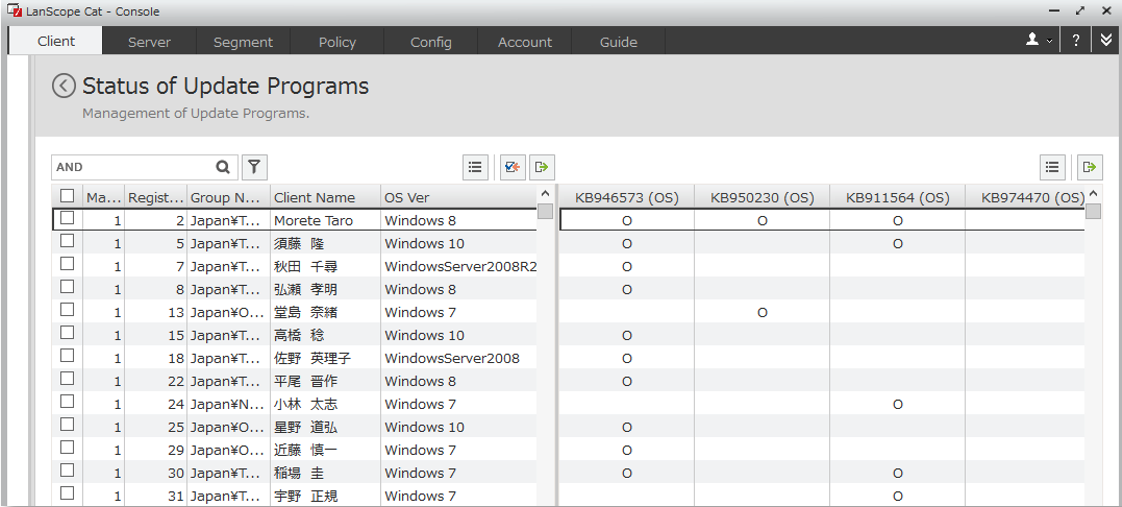Open the filter funnel icon
This screenshot has width=1122, height=507.
coord(255,167)
